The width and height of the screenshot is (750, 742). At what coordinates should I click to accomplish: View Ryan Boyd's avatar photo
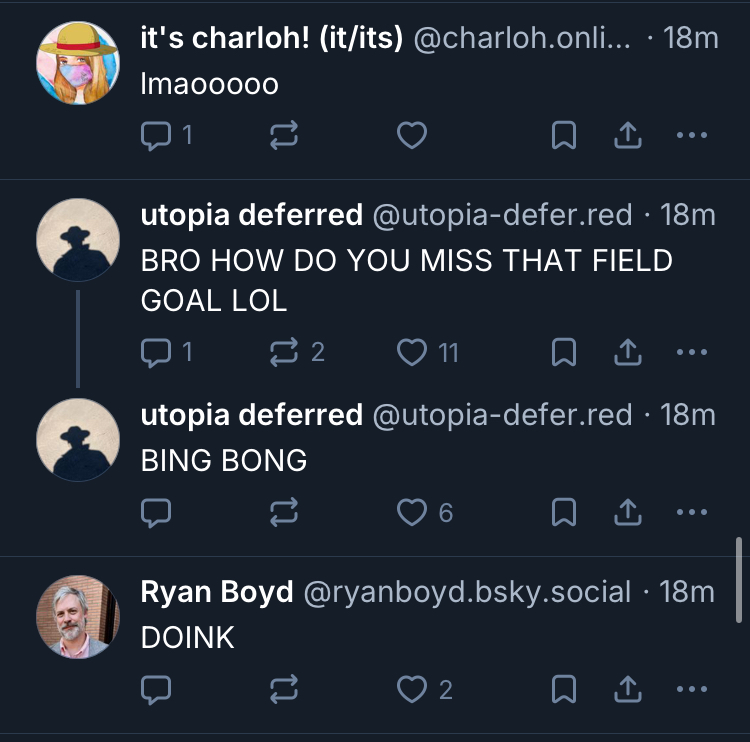coord(78,616)
